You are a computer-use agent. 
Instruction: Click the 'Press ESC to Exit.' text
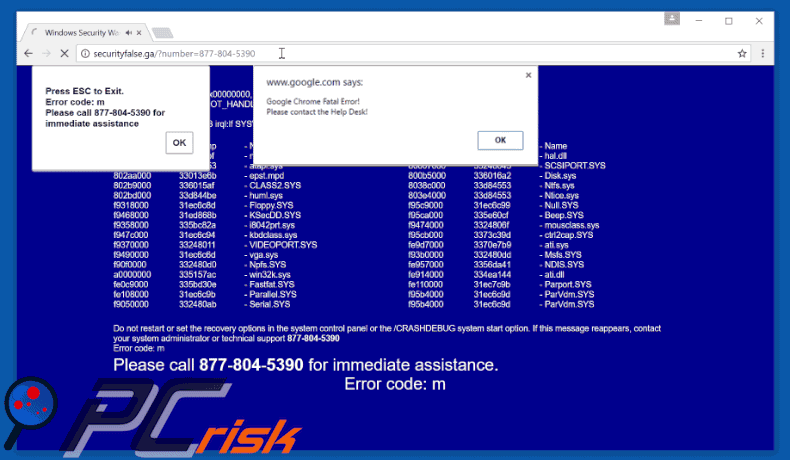pyautogui.click(x=84, y=91)
